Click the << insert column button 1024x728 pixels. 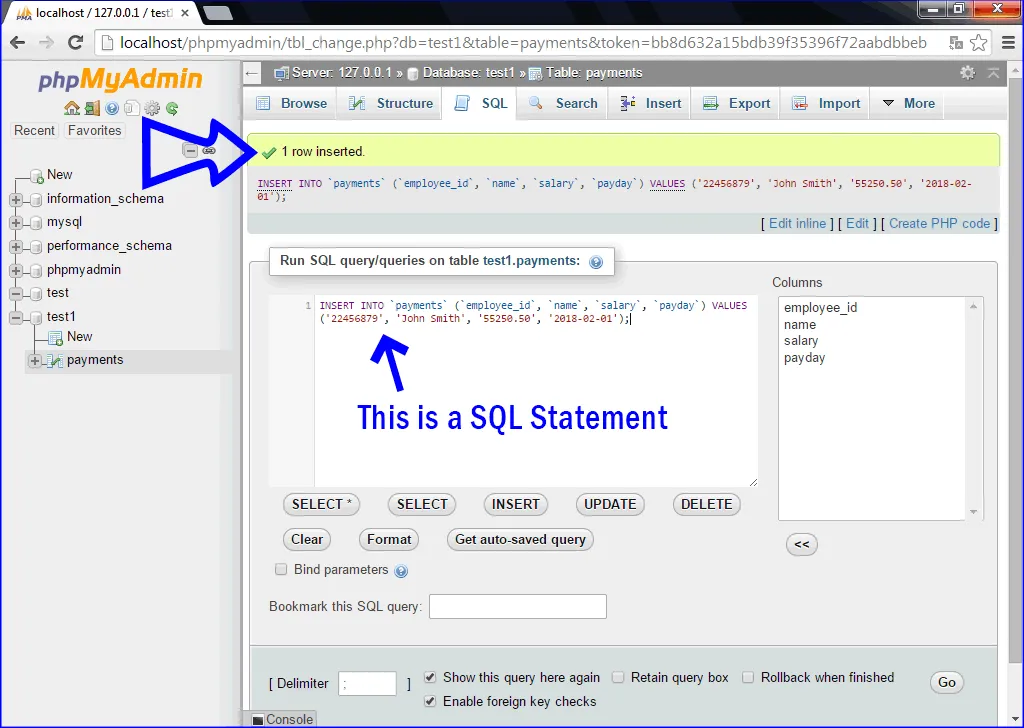click(x=802, y=544)
